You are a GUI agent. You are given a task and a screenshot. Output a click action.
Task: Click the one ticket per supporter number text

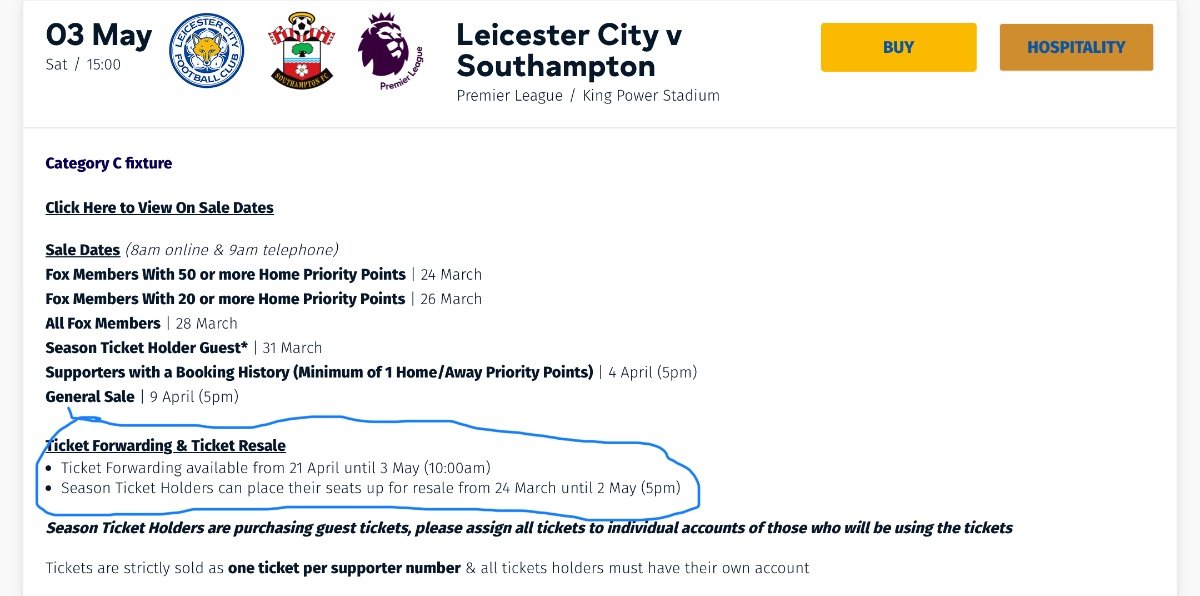click(x=344, y=568)
